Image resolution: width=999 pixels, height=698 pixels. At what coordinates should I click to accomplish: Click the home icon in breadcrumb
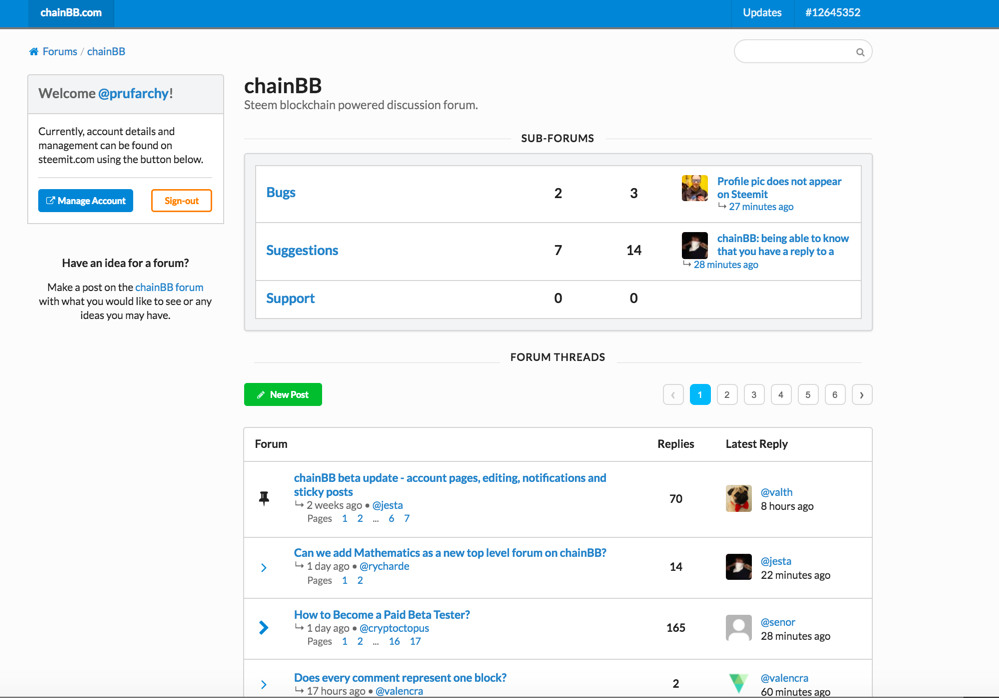tap(34, 52)
